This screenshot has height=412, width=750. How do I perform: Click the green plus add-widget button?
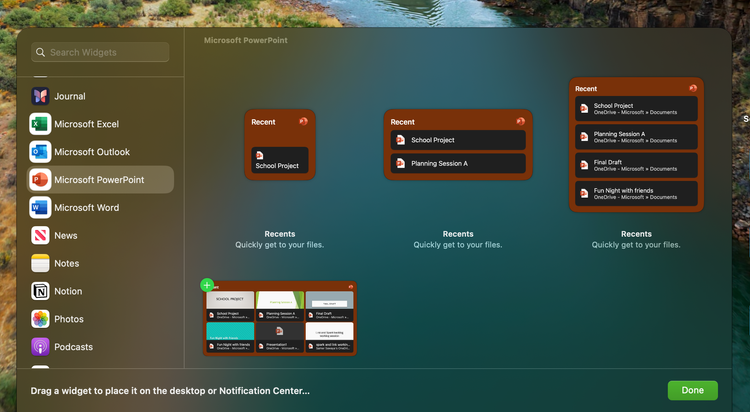click(x=207, y=285)
